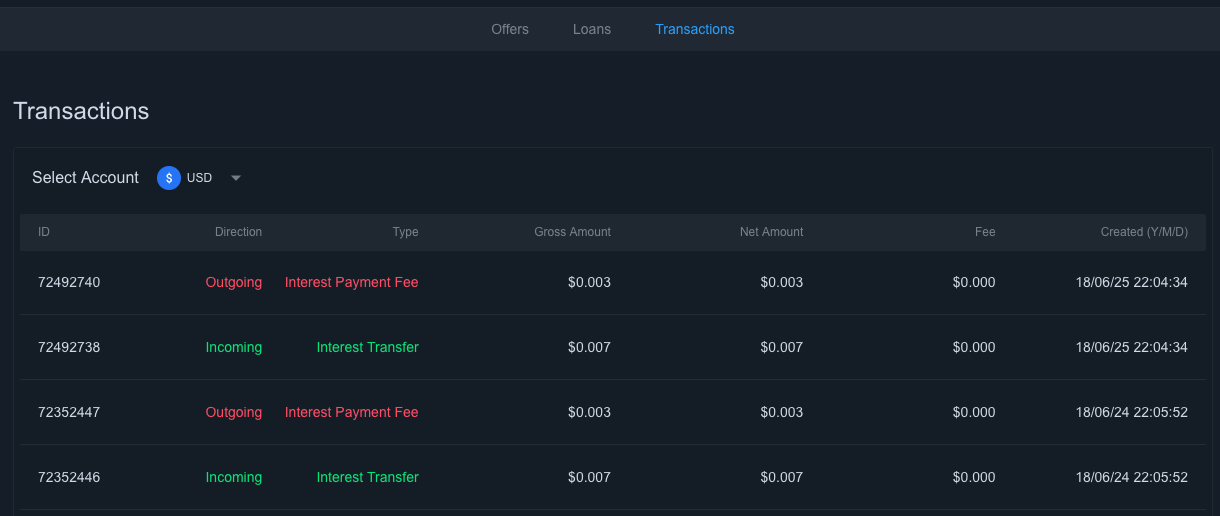Switch to the Loans tab

592,29
